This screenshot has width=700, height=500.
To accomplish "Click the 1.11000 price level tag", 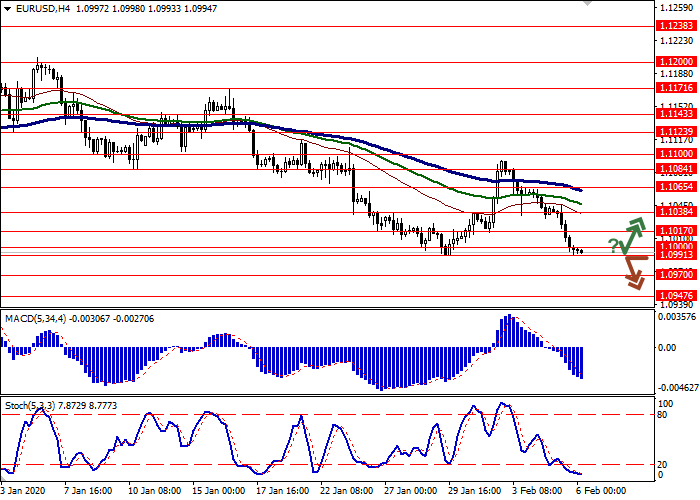I will coord(676,154).
